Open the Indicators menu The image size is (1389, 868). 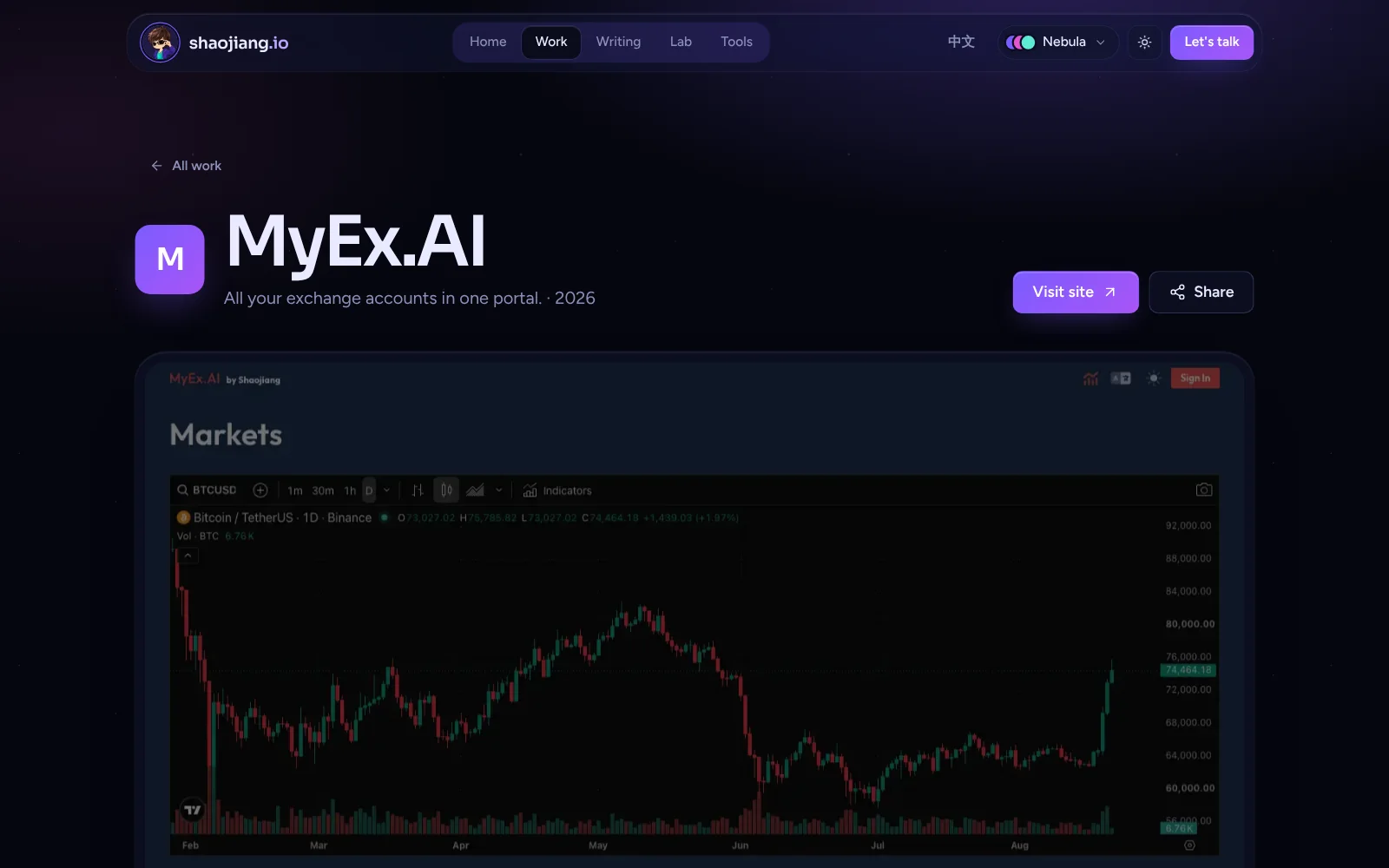coord(557,490)
